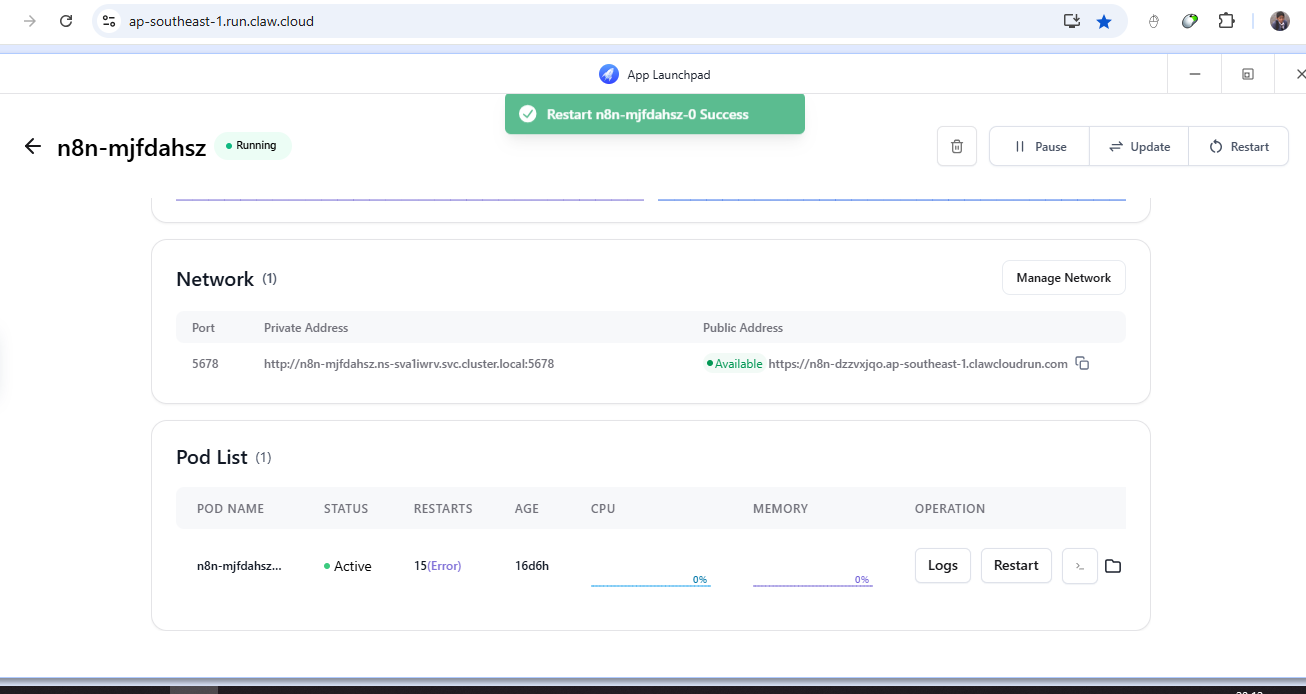Screen dimensions: 1306x694
Task: Select the Running status badge
Action: point(252,146)
